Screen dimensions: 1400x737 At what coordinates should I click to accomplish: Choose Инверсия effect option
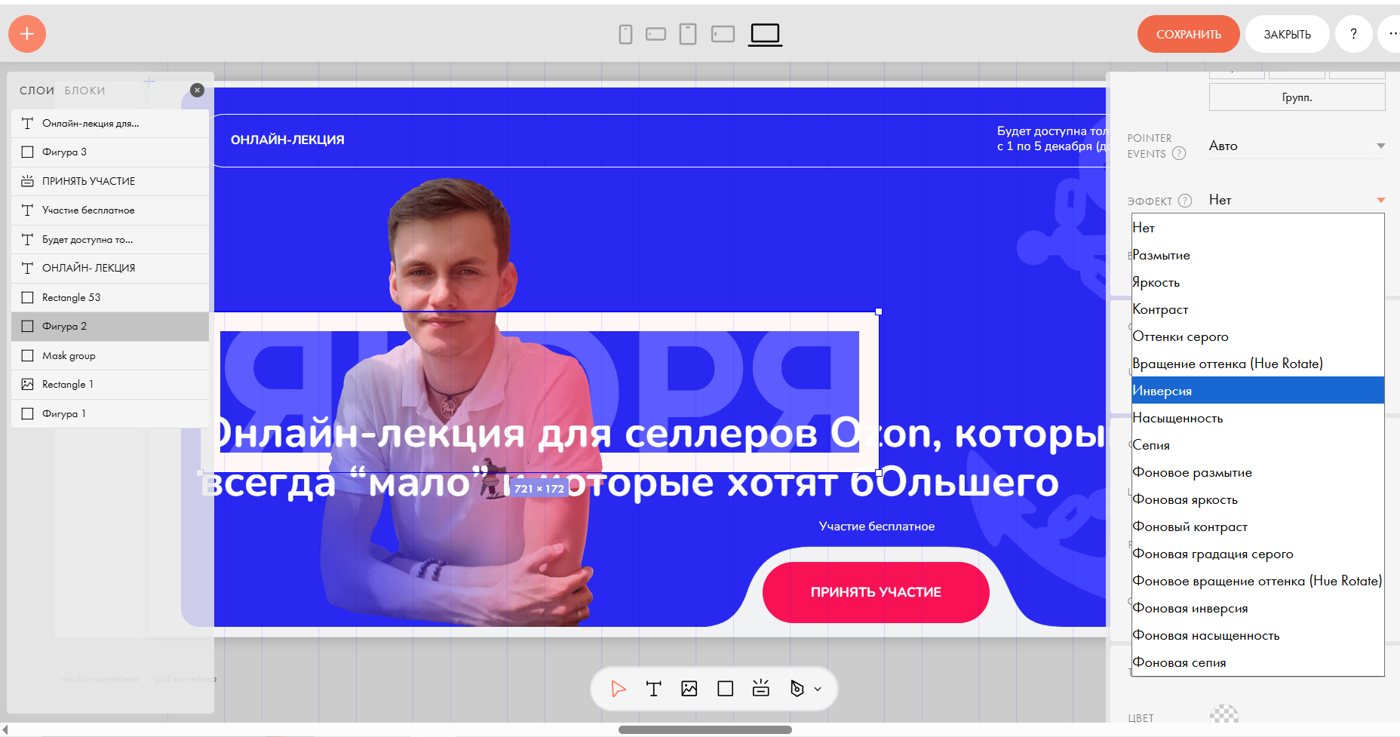(1258, 391)
